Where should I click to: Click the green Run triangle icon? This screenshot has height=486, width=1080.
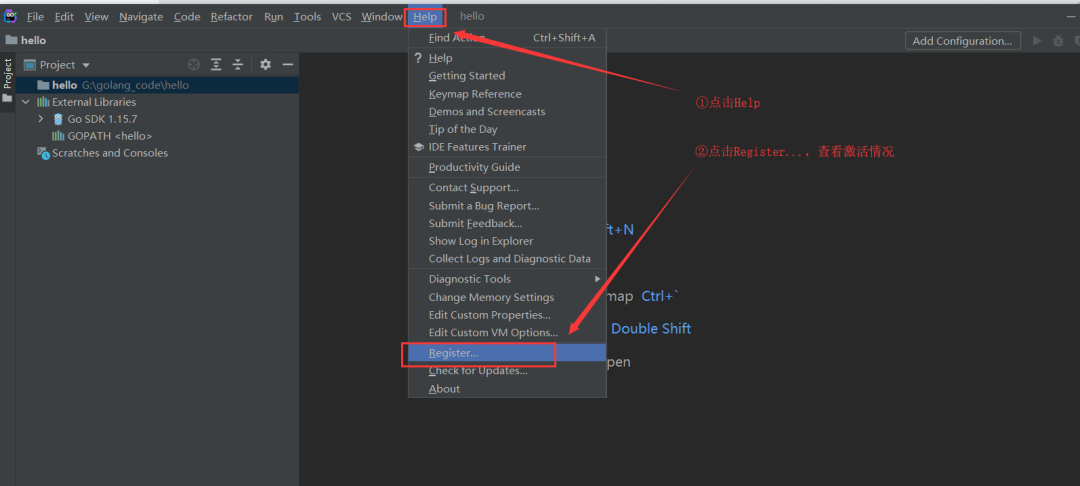pos(1036,41)
